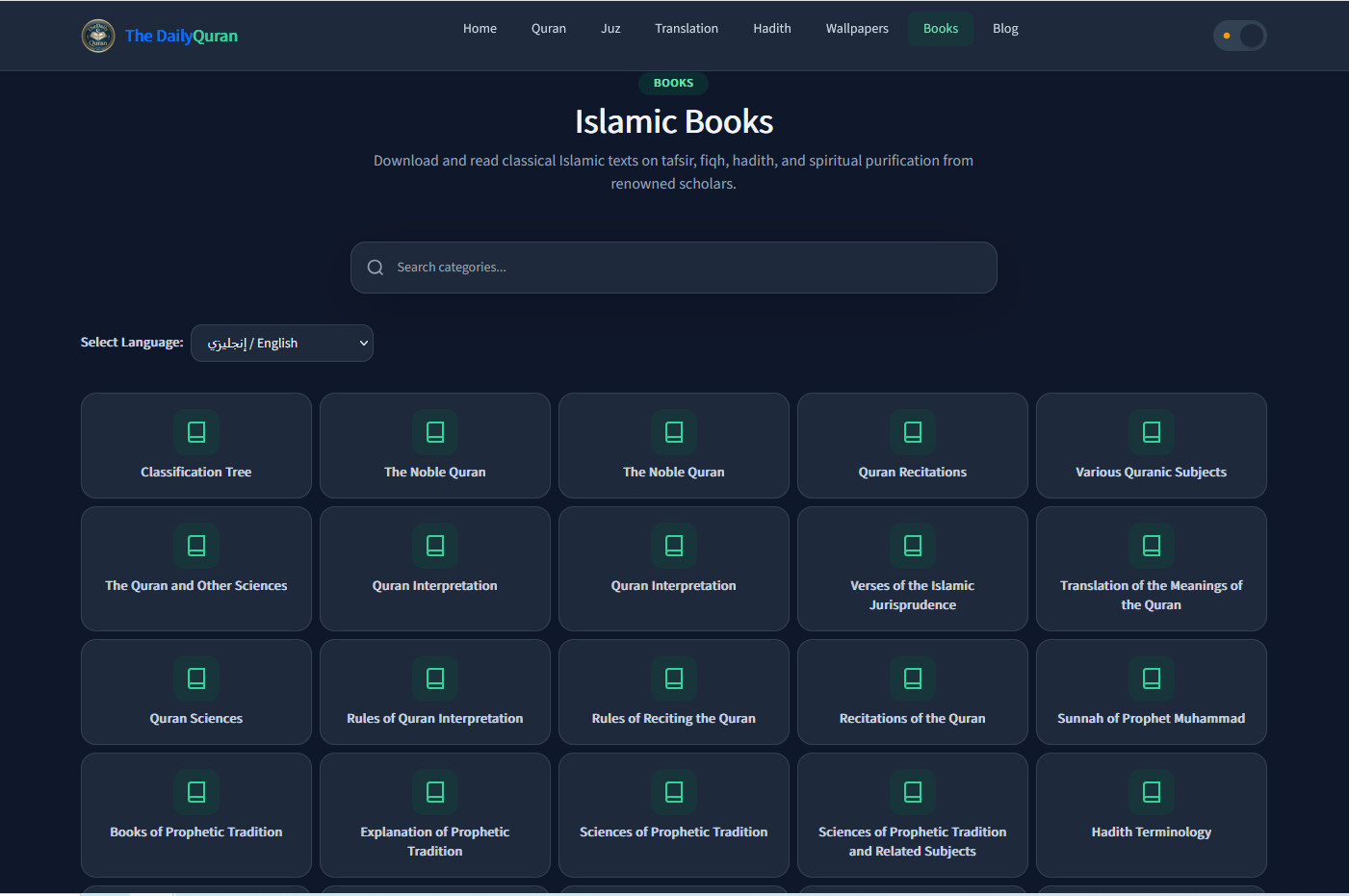Toggle the dark/light theme switch
The width and height of the screenshot is (1349, 896).
click(x=1240, y=36)
